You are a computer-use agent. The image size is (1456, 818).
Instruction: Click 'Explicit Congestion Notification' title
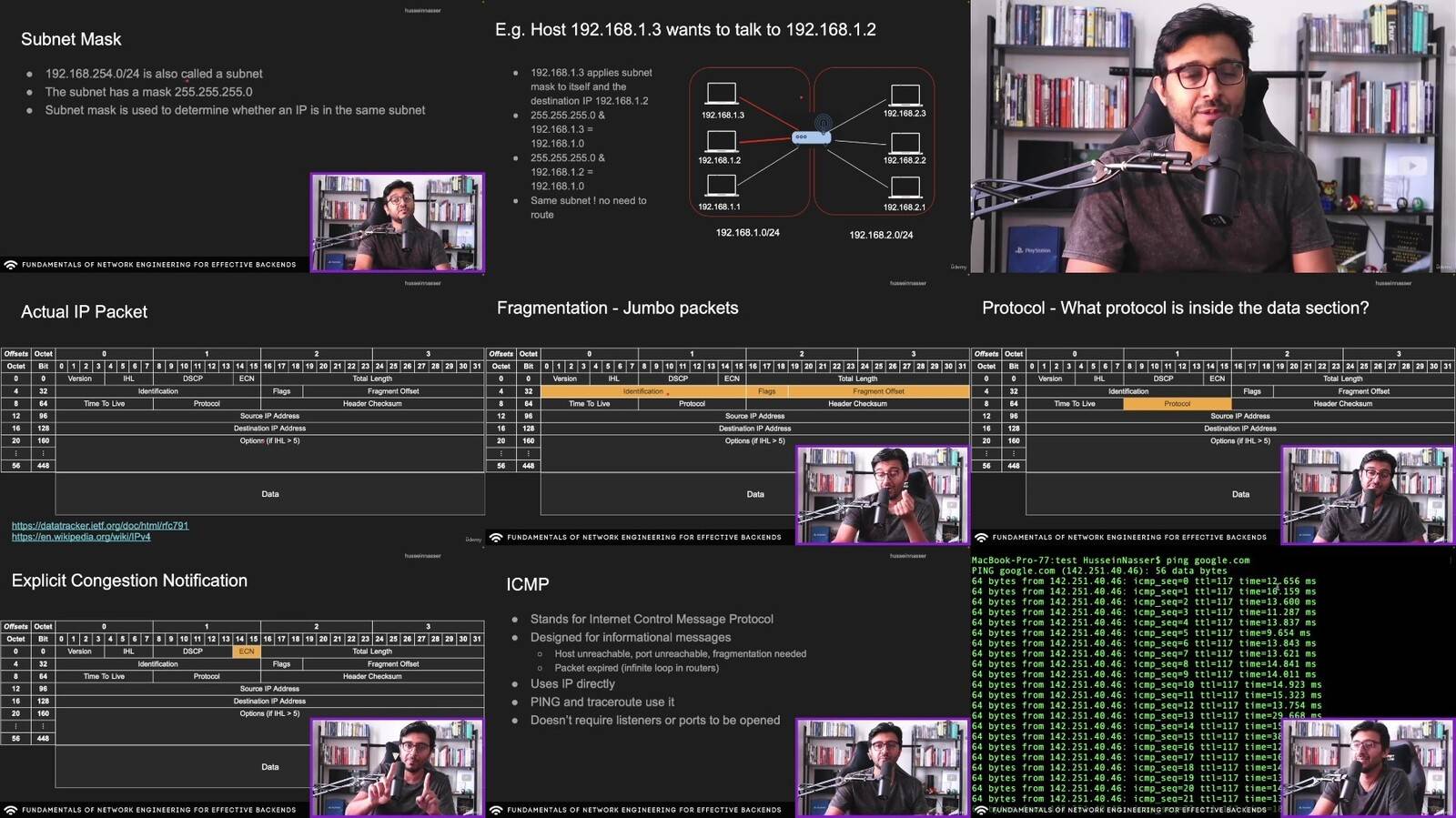129,581
